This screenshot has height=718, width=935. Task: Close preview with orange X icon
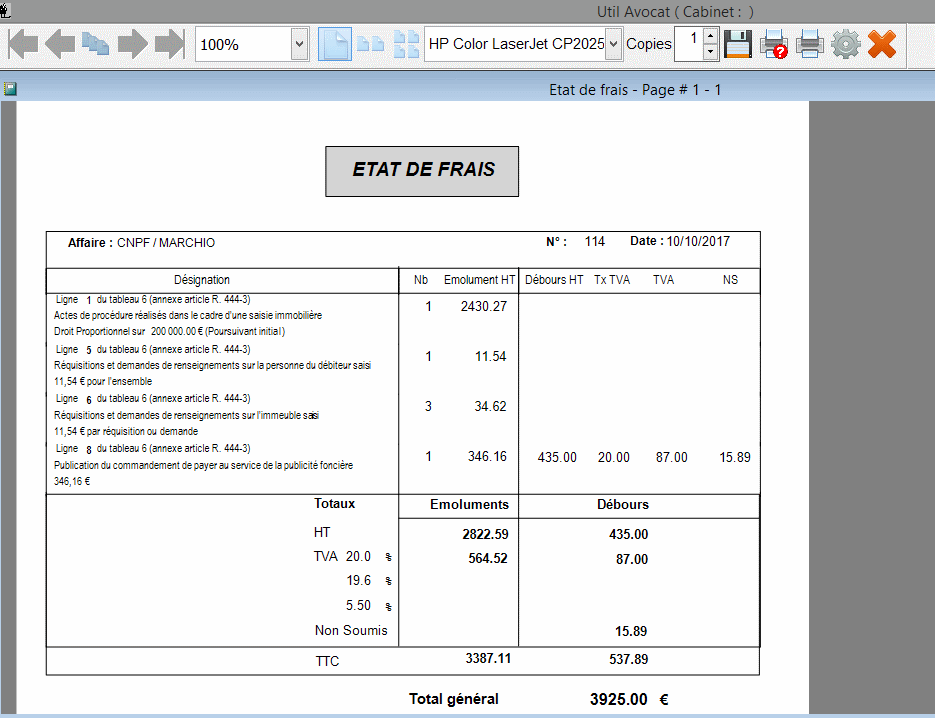coord(882,44)
